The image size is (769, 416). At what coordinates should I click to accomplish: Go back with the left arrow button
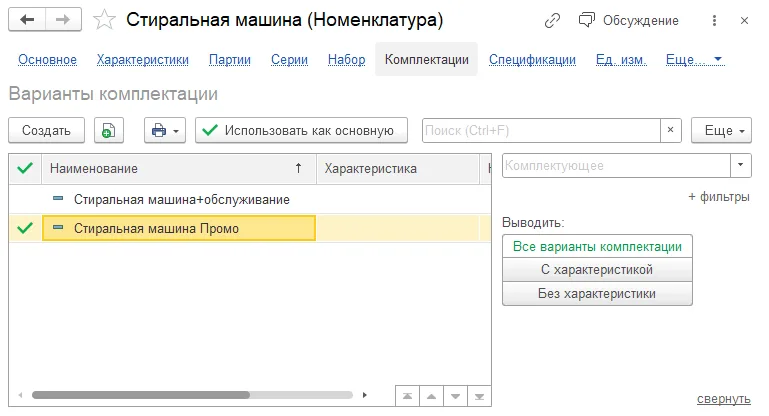click(27, 20)
